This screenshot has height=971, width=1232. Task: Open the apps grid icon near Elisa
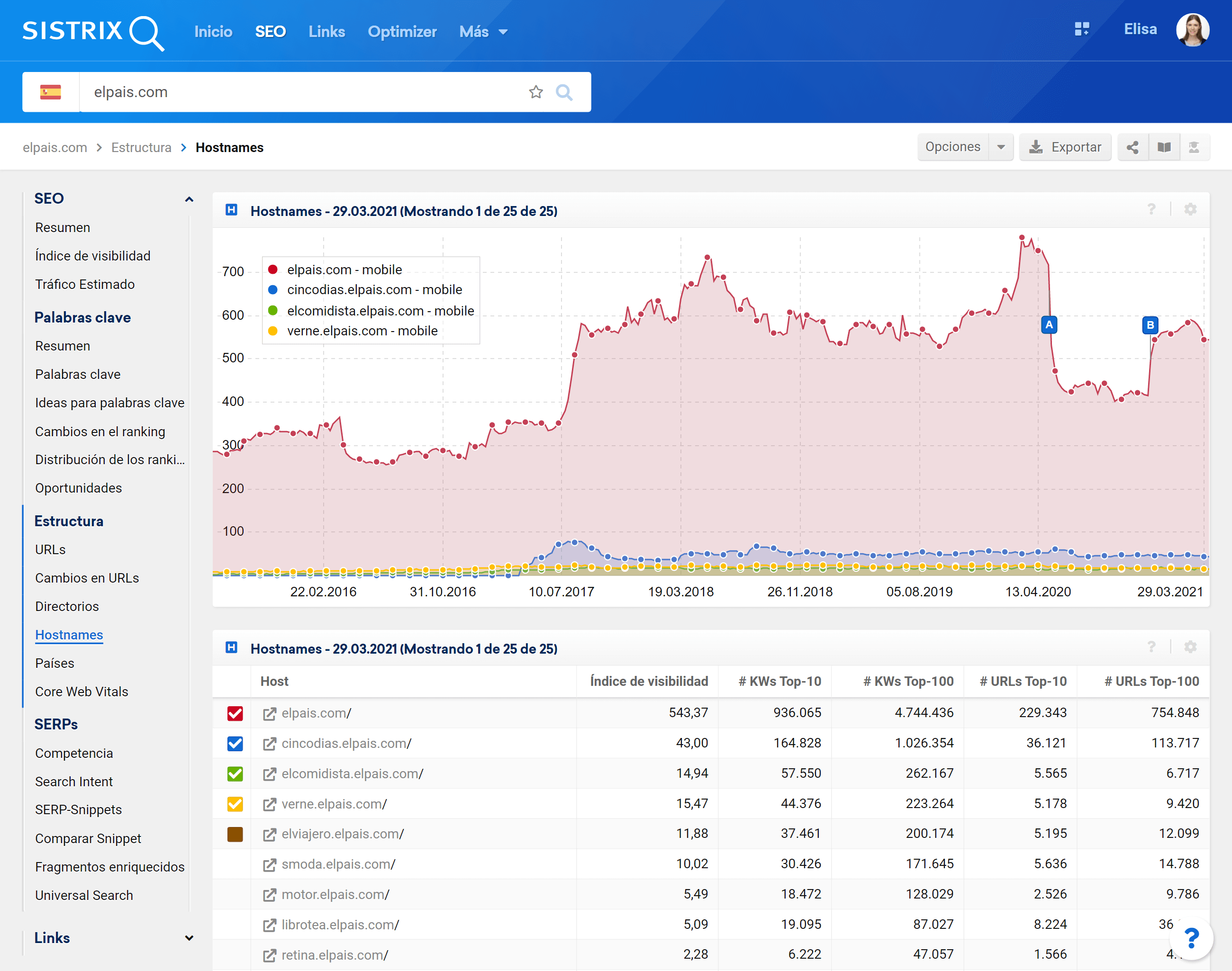coord(1081,29)
